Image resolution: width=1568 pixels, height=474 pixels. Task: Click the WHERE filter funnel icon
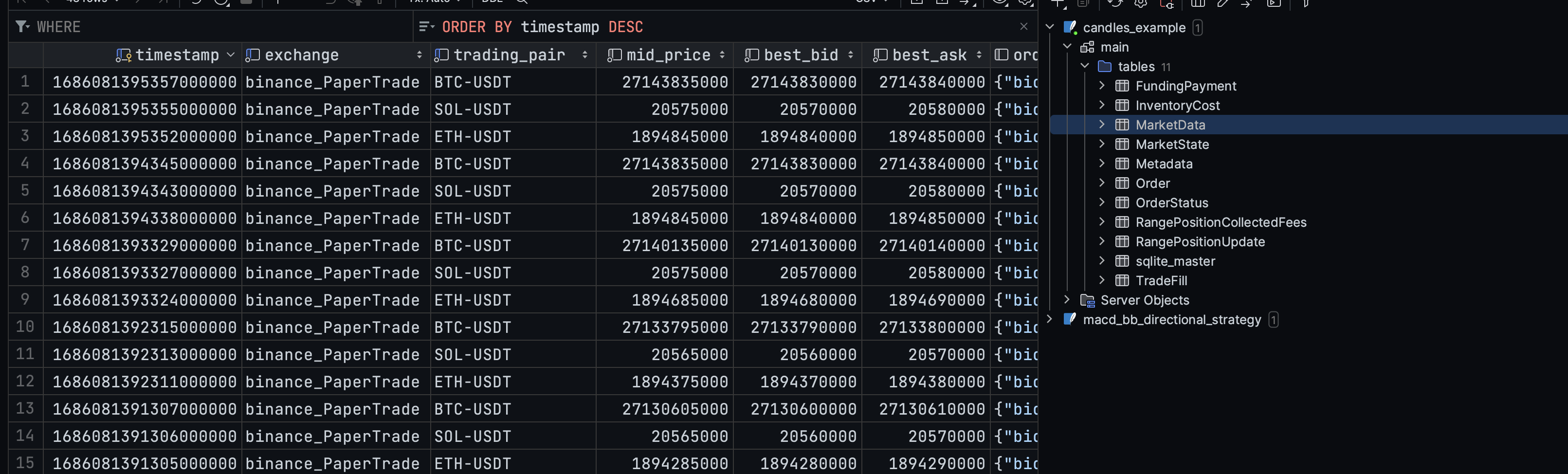click(22, 27)
